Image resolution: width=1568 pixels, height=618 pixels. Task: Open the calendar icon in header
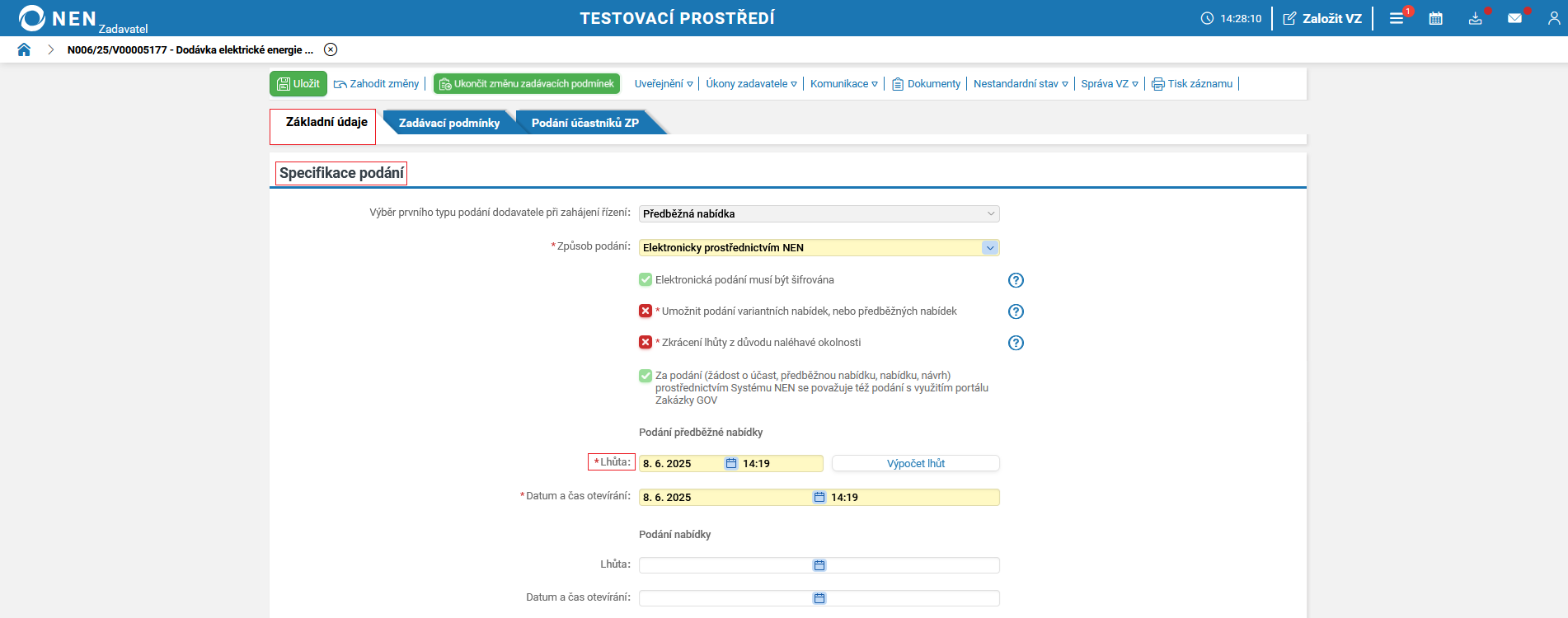(x=1436, y=18)
